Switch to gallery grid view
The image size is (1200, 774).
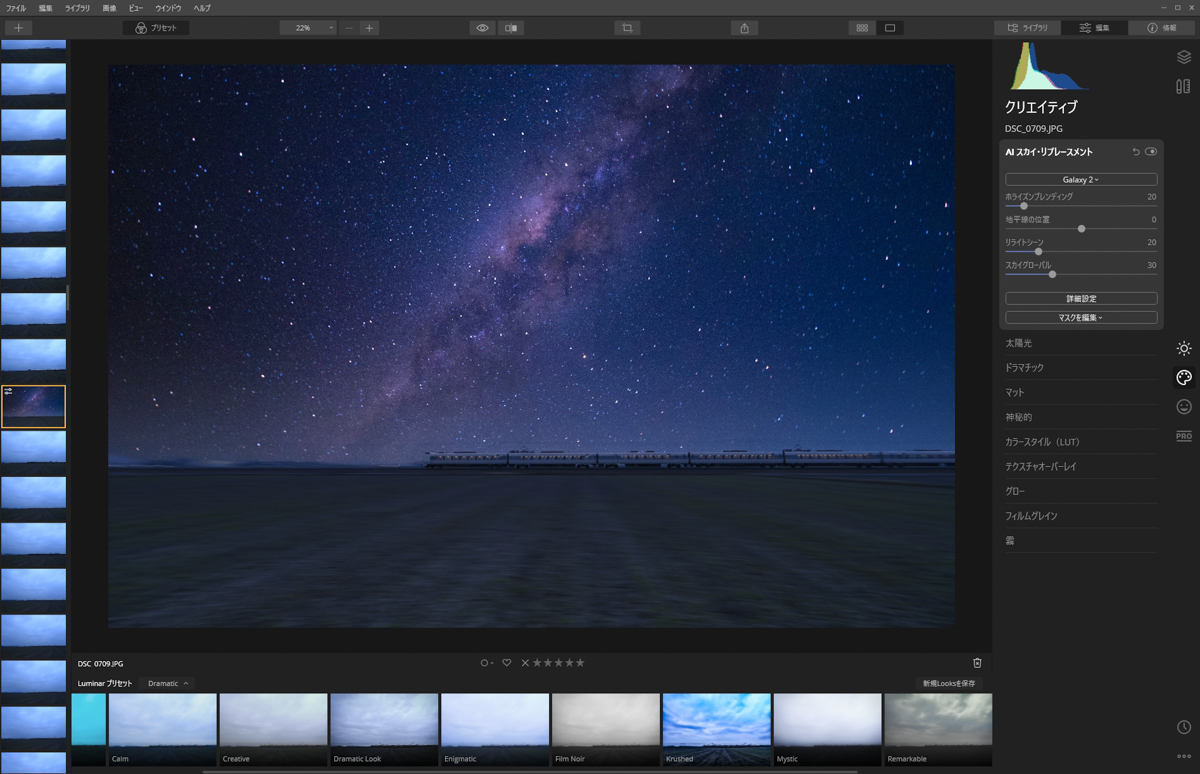[x=862, y=28]
